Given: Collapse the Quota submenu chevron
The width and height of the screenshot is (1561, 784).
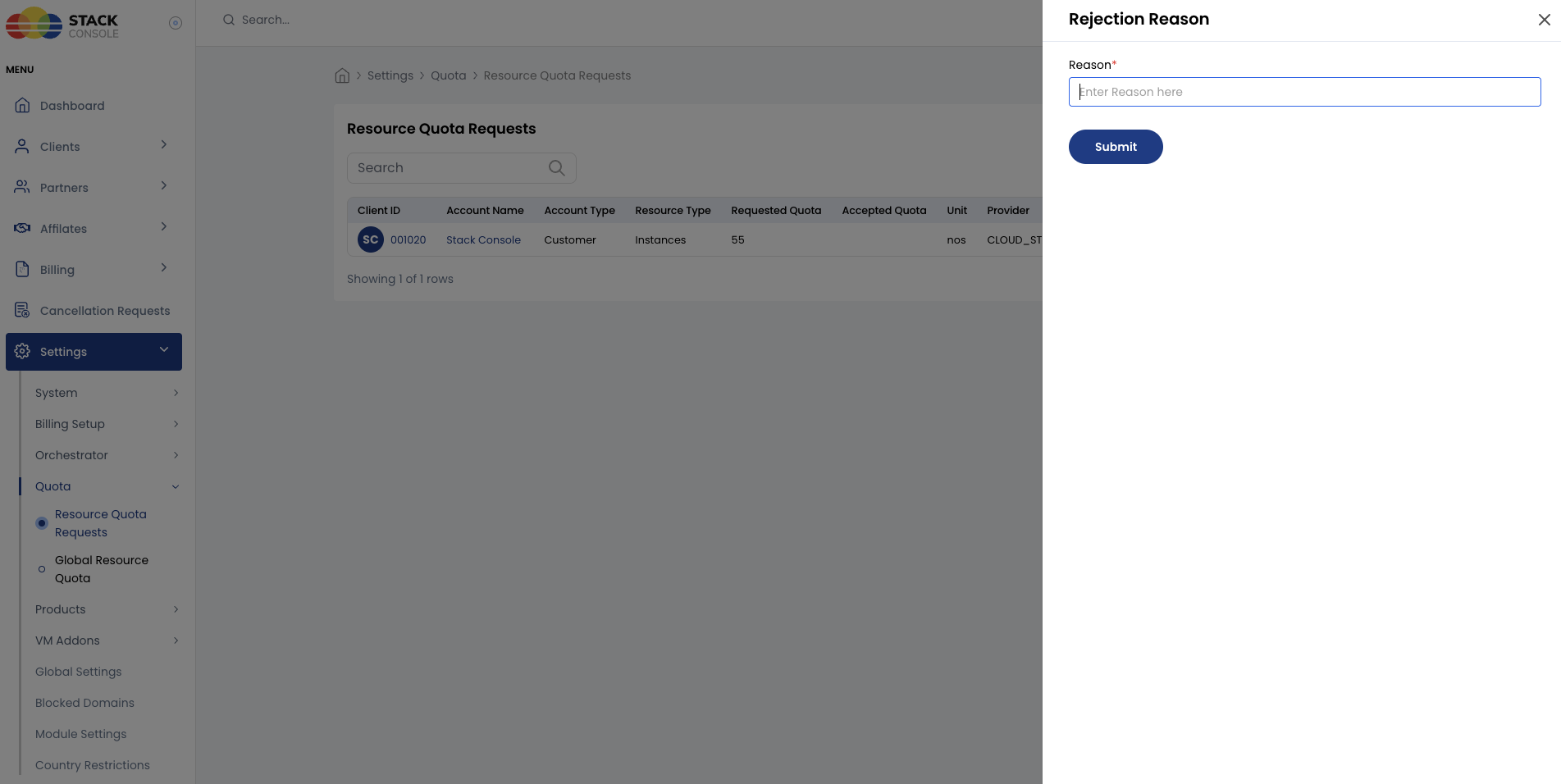Looking at the screenshot, I should coord(176,486).
